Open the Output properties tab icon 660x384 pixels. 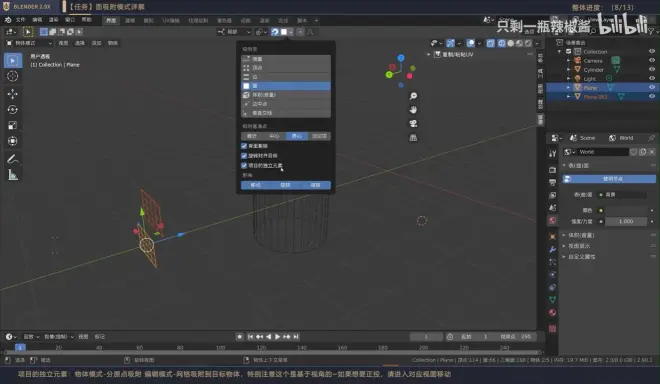coord(553,182)
